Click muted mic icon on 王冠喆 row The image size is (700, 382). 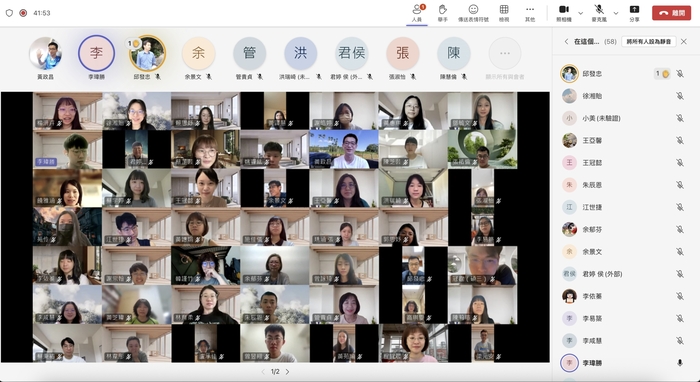click(679, 163)
